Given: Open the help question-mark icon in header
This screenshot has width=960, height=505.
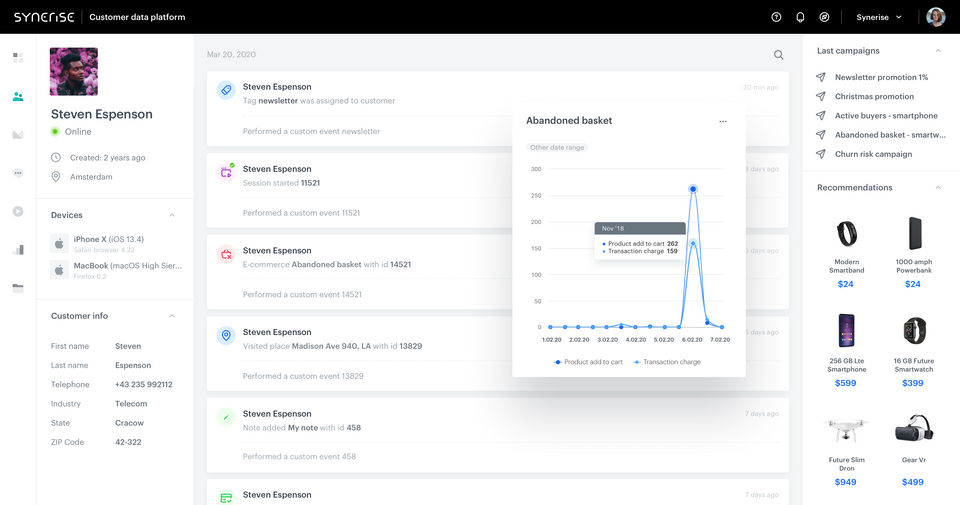Looking at the screenshot, I should point(776,17).
